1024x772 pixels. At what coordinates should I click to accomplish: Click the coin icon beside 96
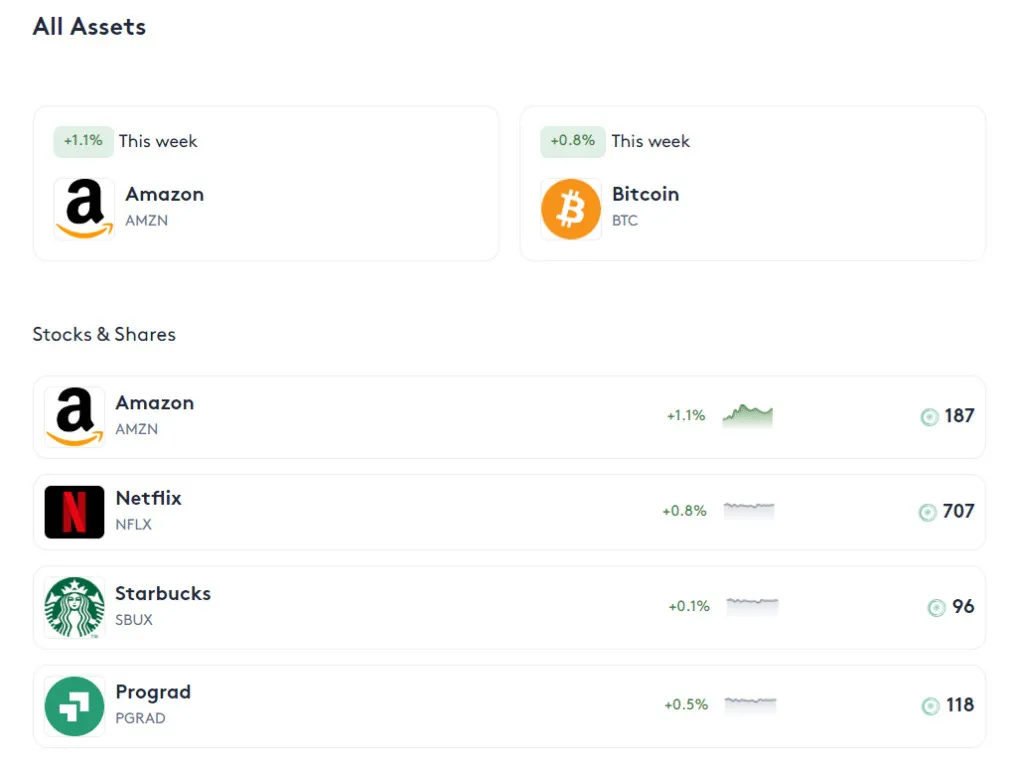coord(936,607)
